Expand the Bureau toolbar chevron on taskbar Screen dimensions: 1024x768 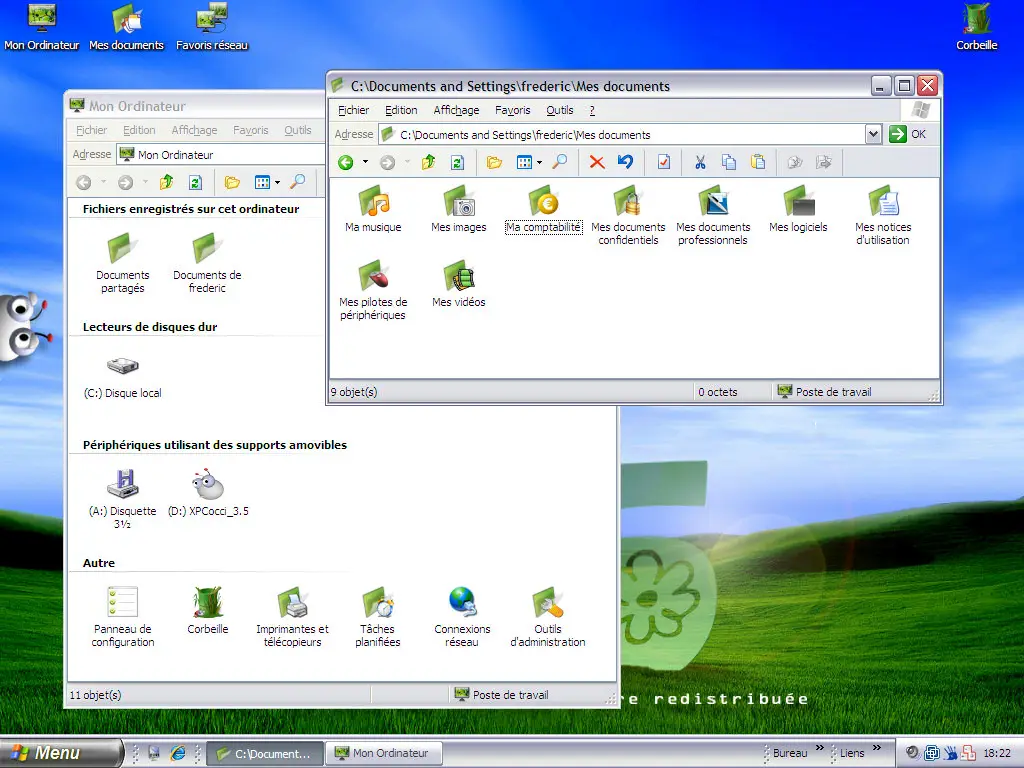click(820, 748)
